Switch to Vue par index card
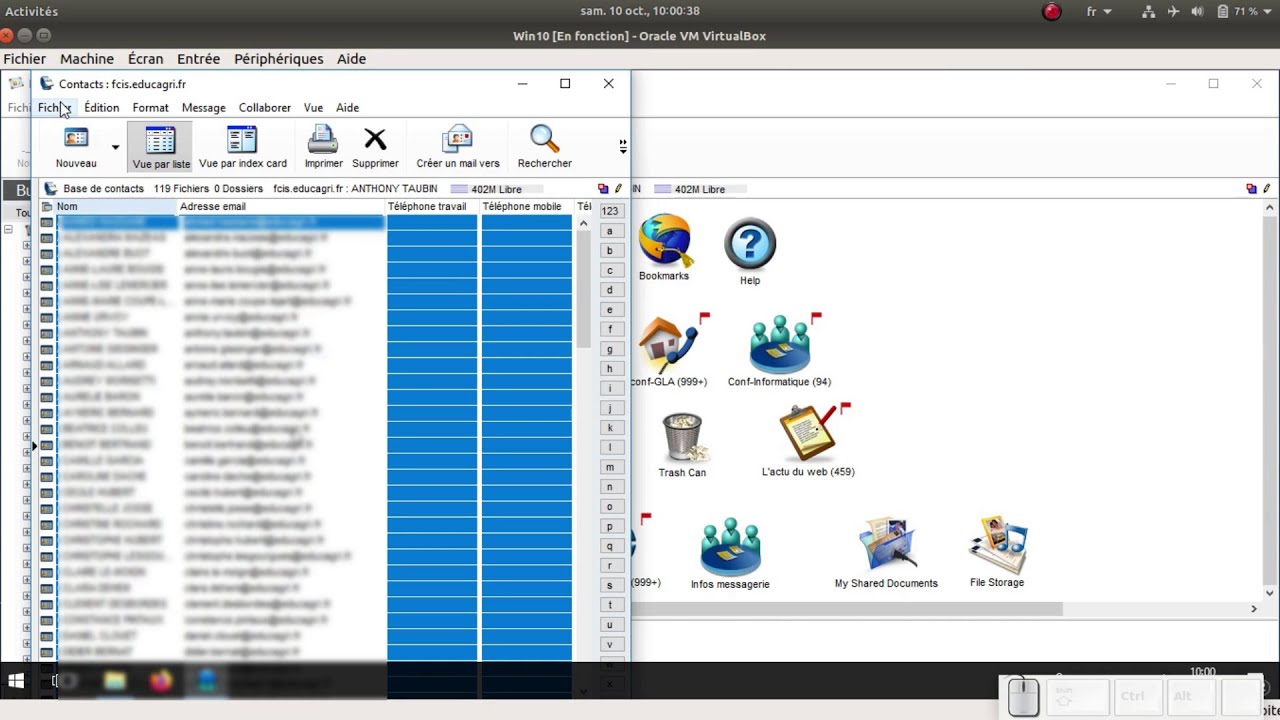 click(242, 147)
